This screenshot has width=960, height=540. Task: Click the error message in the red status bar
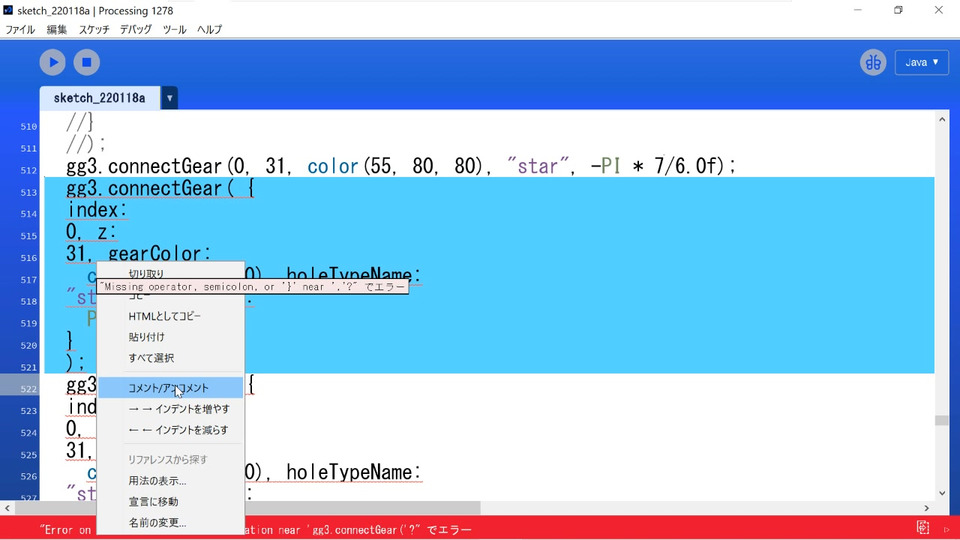coord(255,530)
